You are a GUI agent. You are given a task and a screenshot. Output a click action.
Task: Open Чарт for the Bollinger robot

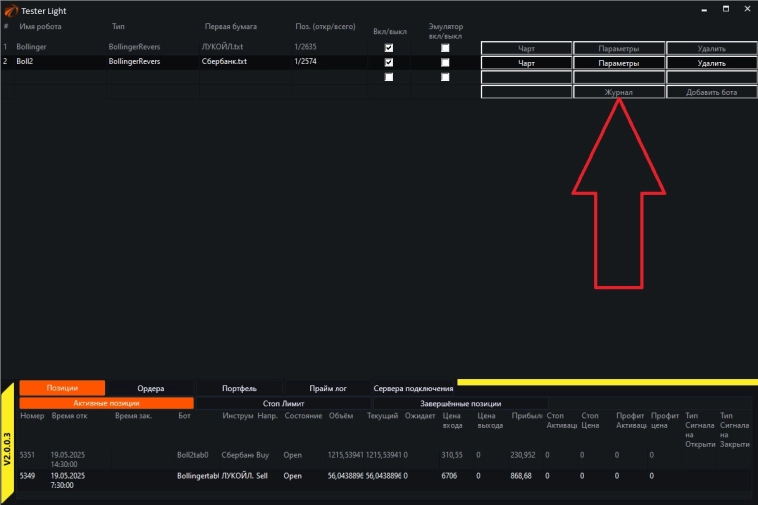(x=526, y=48)
